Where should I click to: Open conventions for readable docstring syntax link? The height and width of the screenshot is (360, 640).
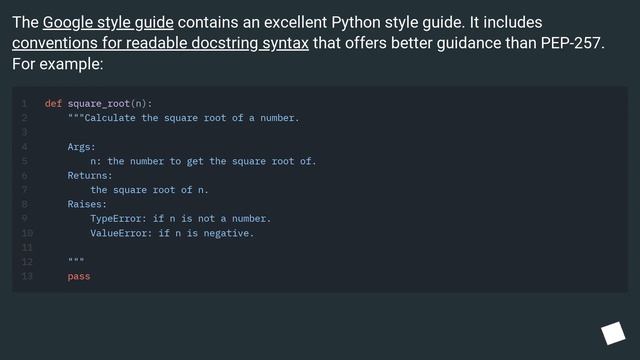click(x=160, y=43)
